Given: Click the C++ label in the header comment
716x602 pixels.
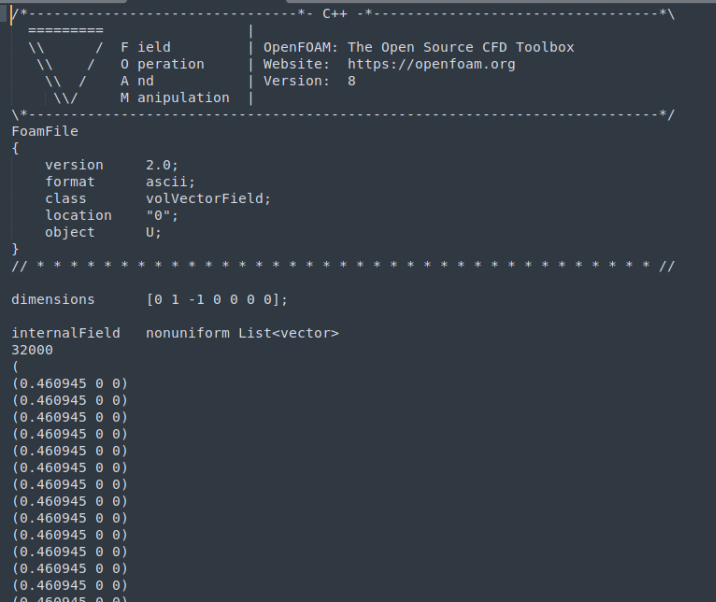Looking at the screenshot, I should click(x=334, y=13).
